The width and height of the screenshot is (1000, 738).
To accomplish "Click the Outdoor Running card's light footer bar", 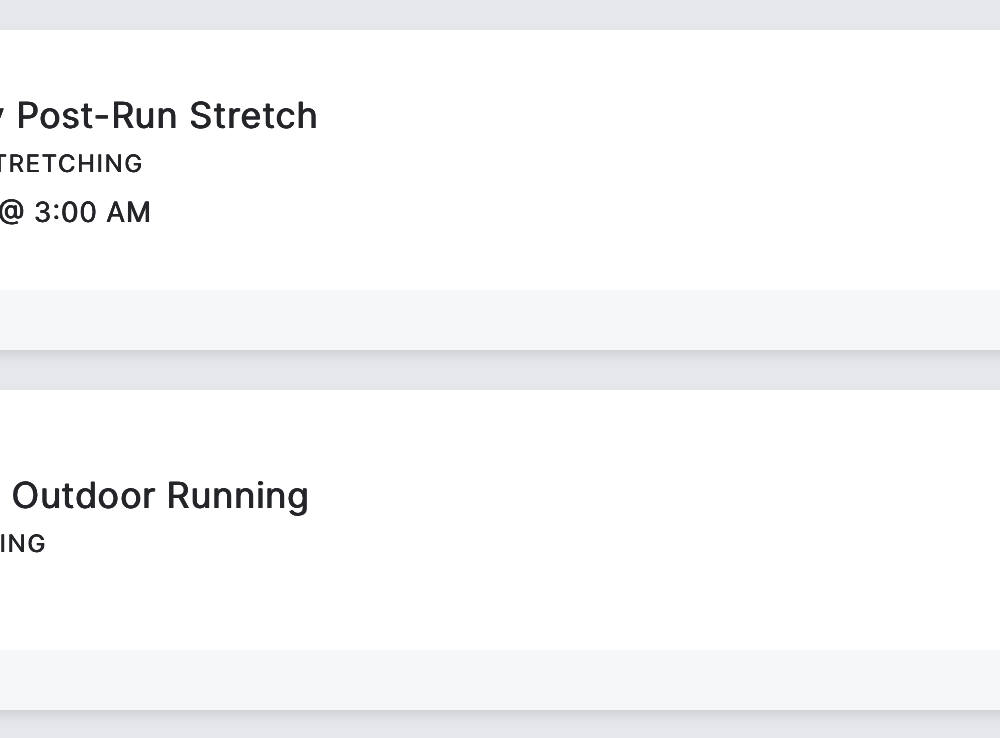I will [x=500, y=680].
